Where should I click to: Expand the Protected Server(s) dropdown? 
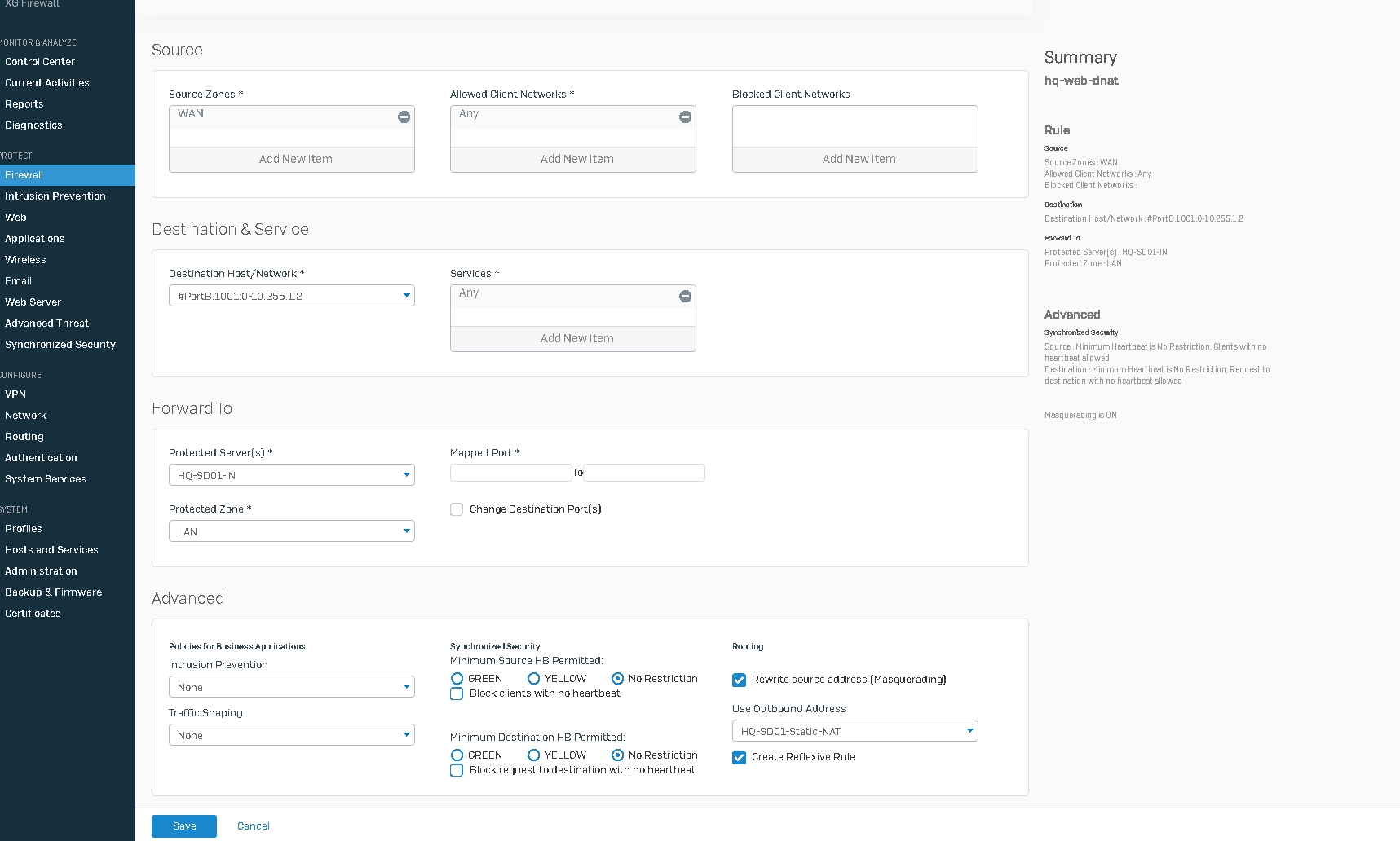click(291, 475)
